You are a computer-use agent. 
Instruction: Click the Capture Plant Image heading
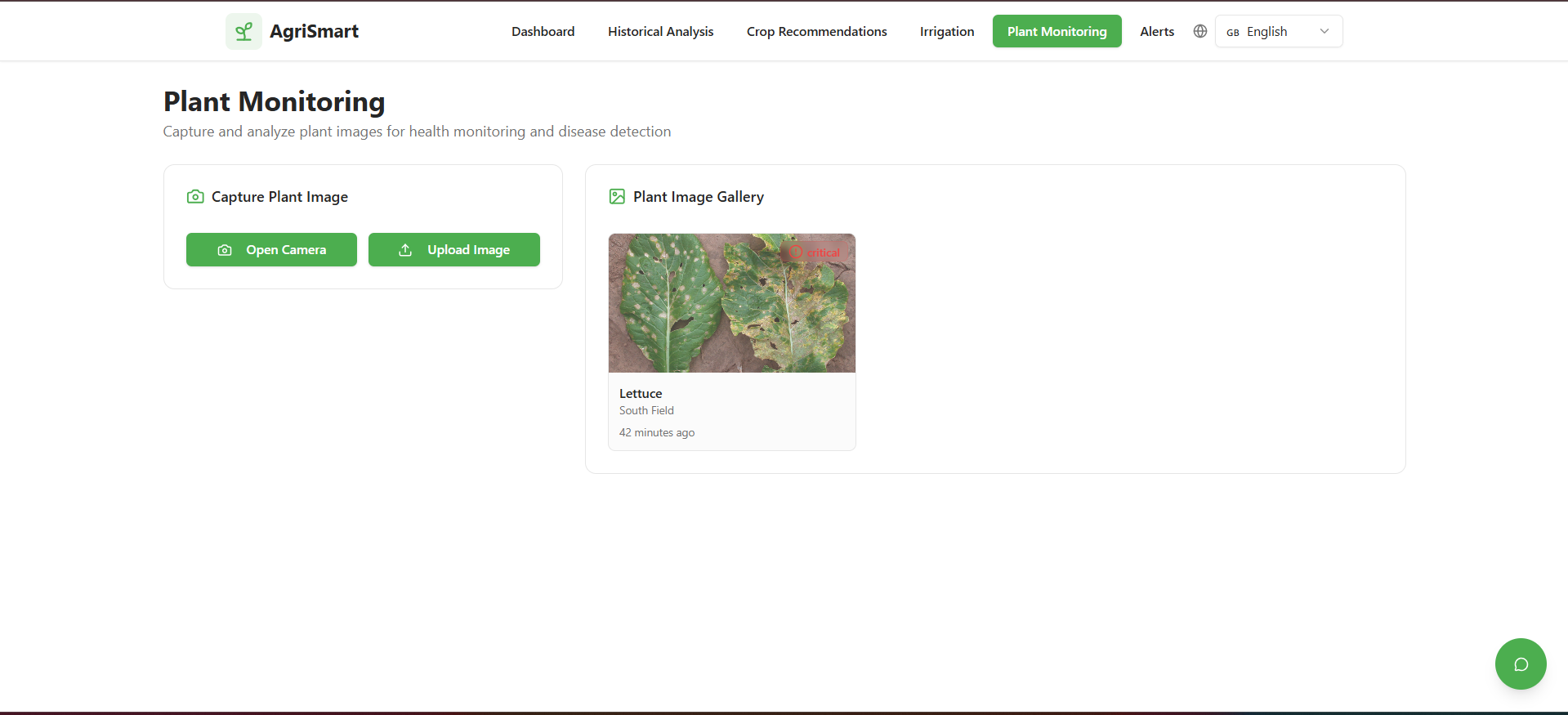pyautogui.click(x=279, y=197)
